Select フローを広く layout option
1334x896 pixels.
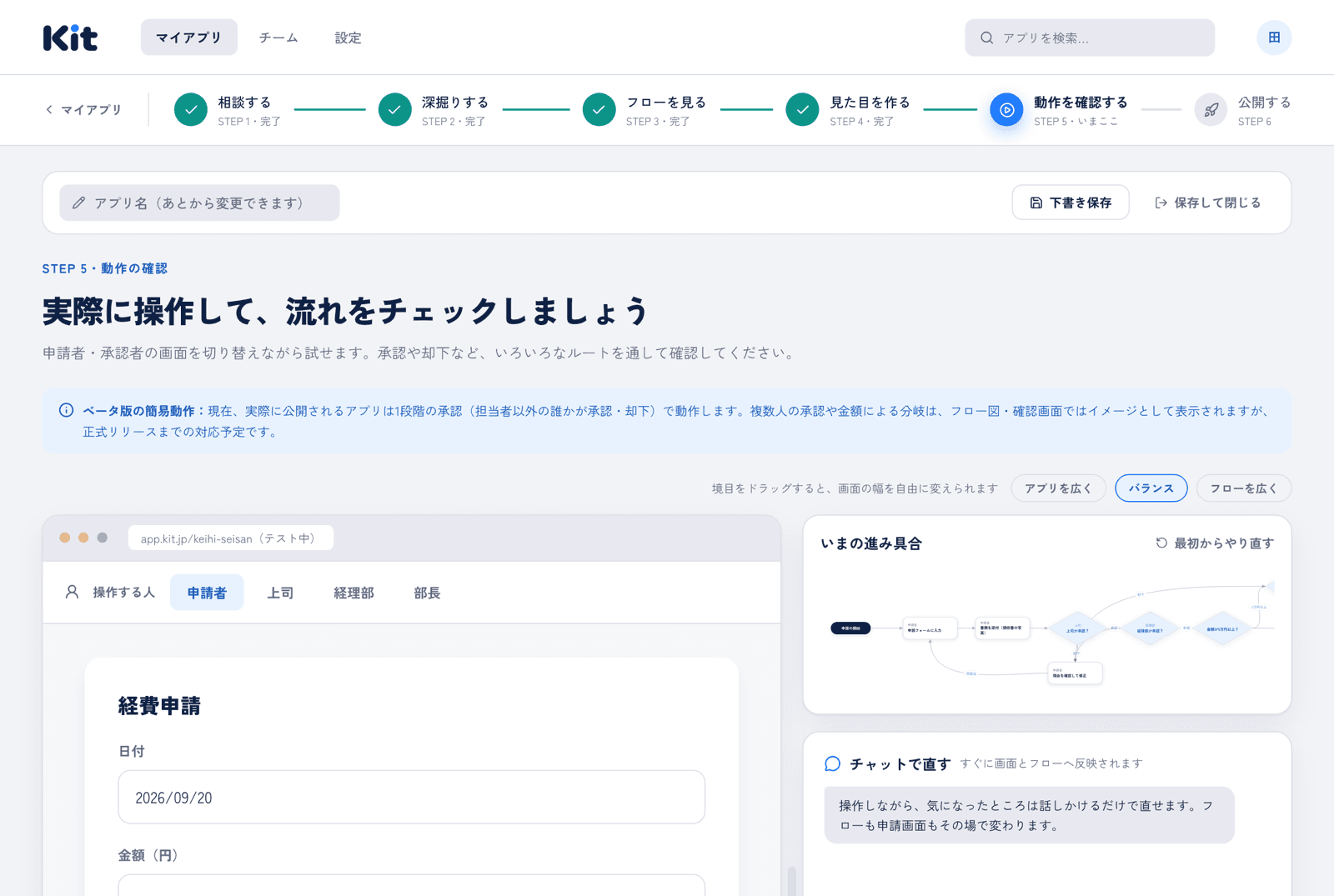coord(1244,488)
